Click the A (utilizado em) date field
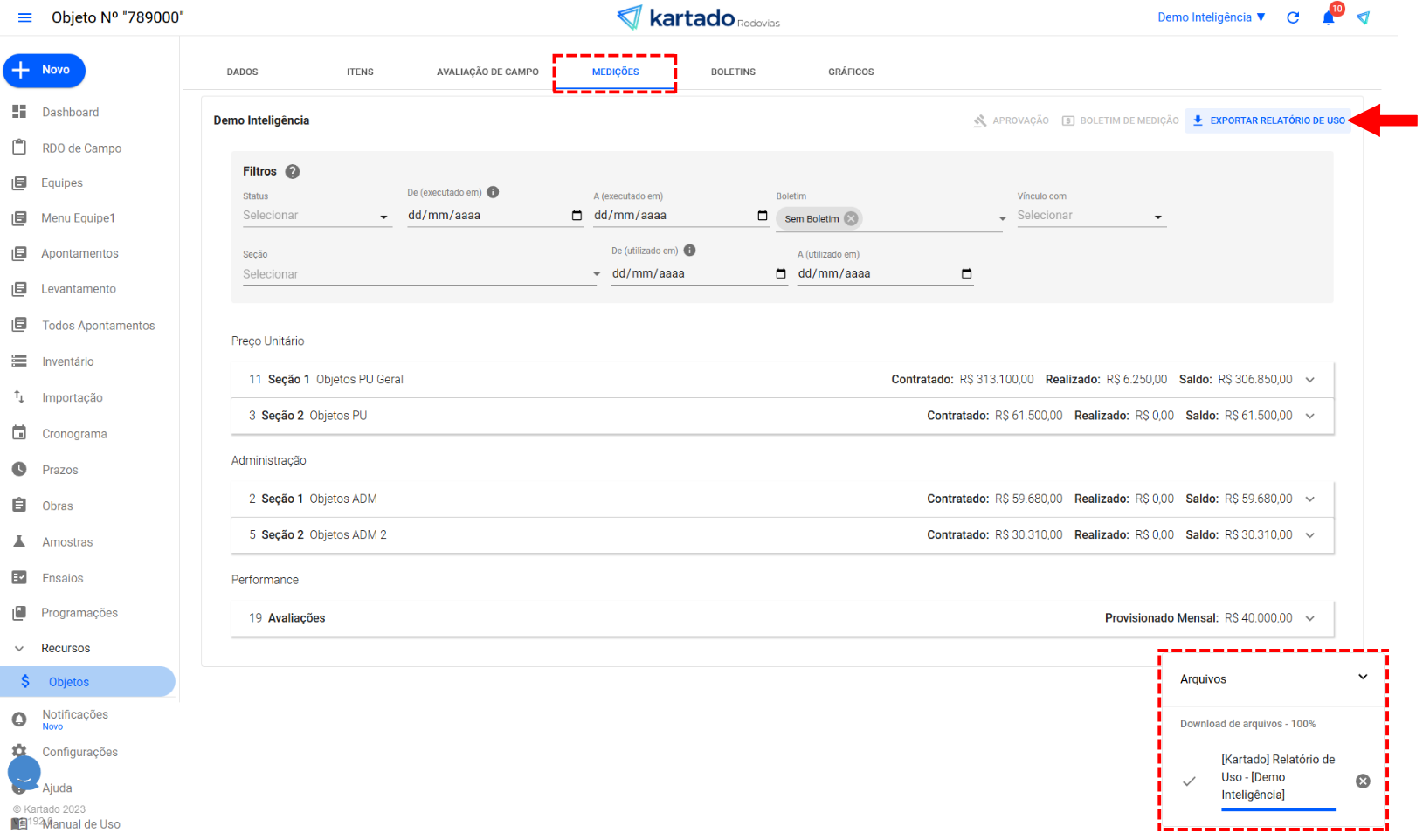This screenshot has height=840, width=1423. point(874,274)
